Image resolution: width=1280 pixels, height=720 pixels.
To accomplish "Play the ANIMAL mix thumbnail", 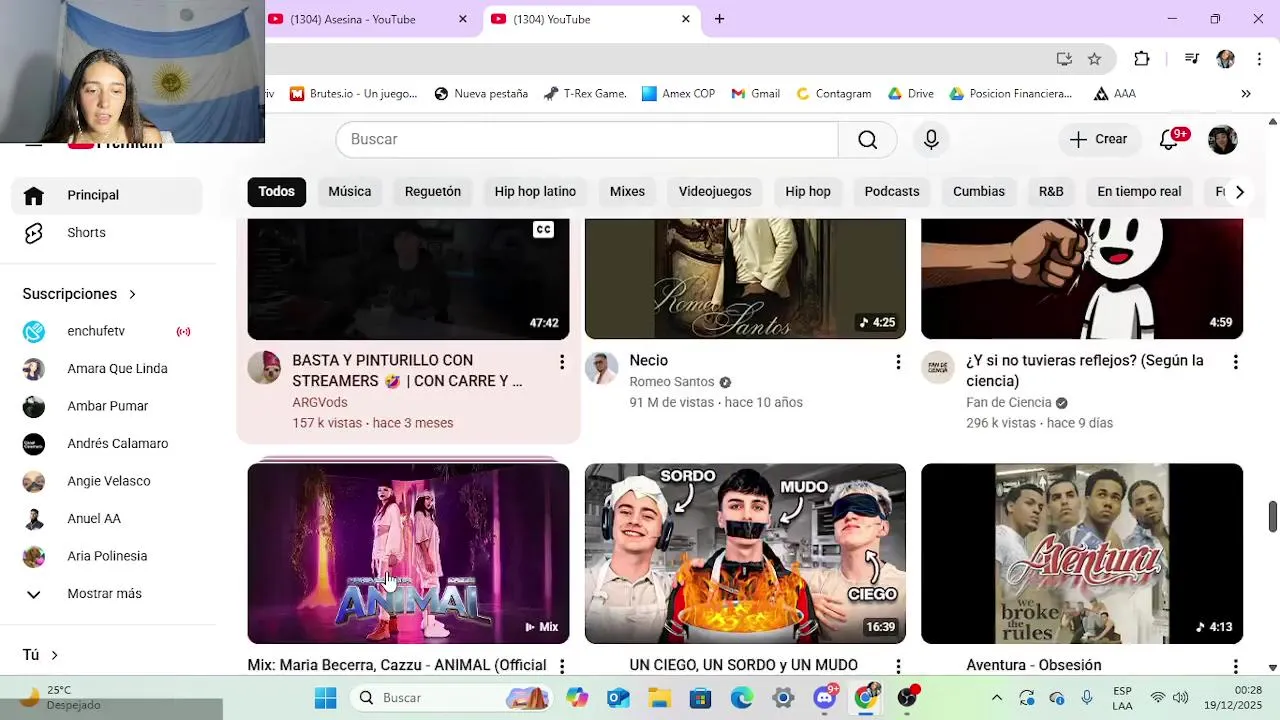I will (x=408, y=553).
